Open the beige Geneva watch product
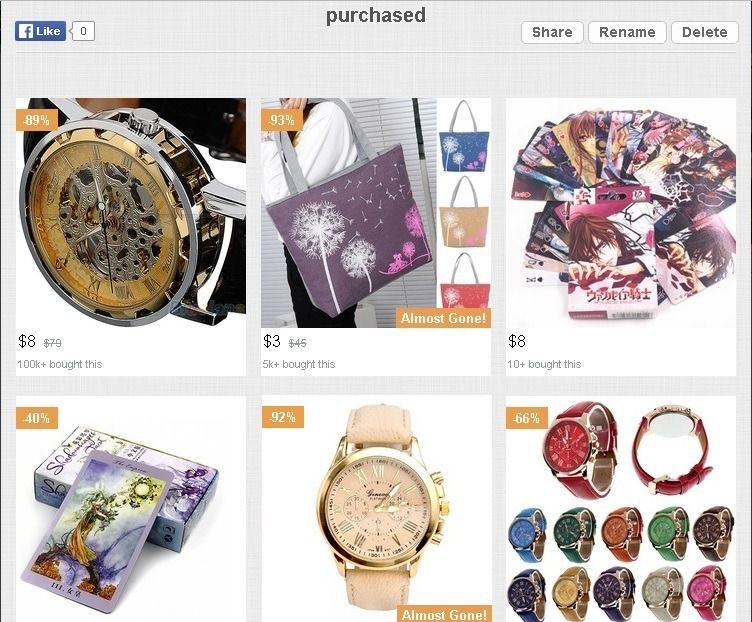Image resolution: width=752 pixels, height=622 pixels. click(376, 509)
